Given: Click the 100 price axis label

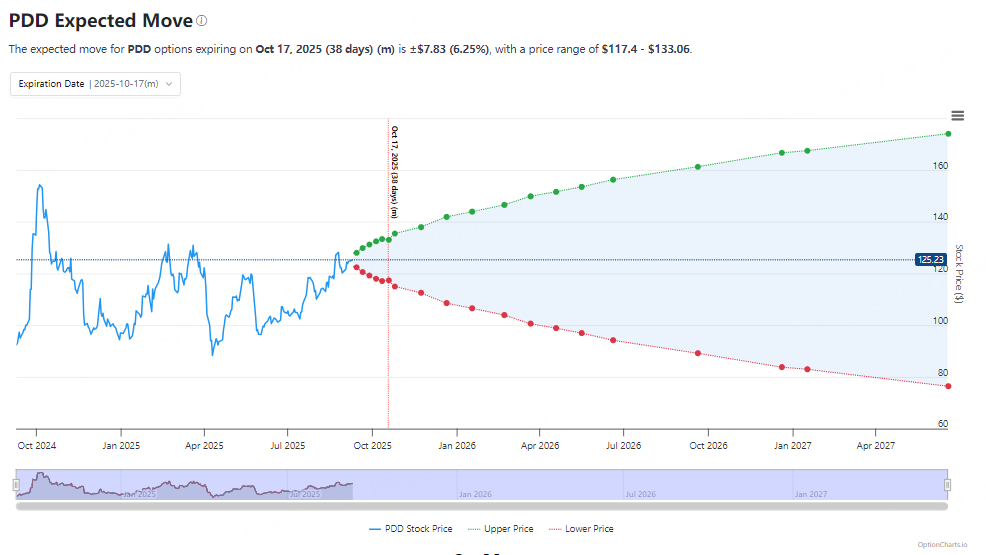Looking at the screenshot, I should click(940, 321).
